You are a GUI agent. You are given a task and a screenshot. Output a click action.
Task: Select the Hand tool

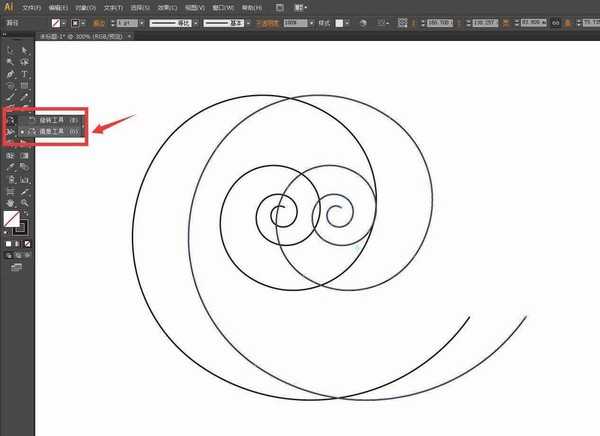coord(10,203)
